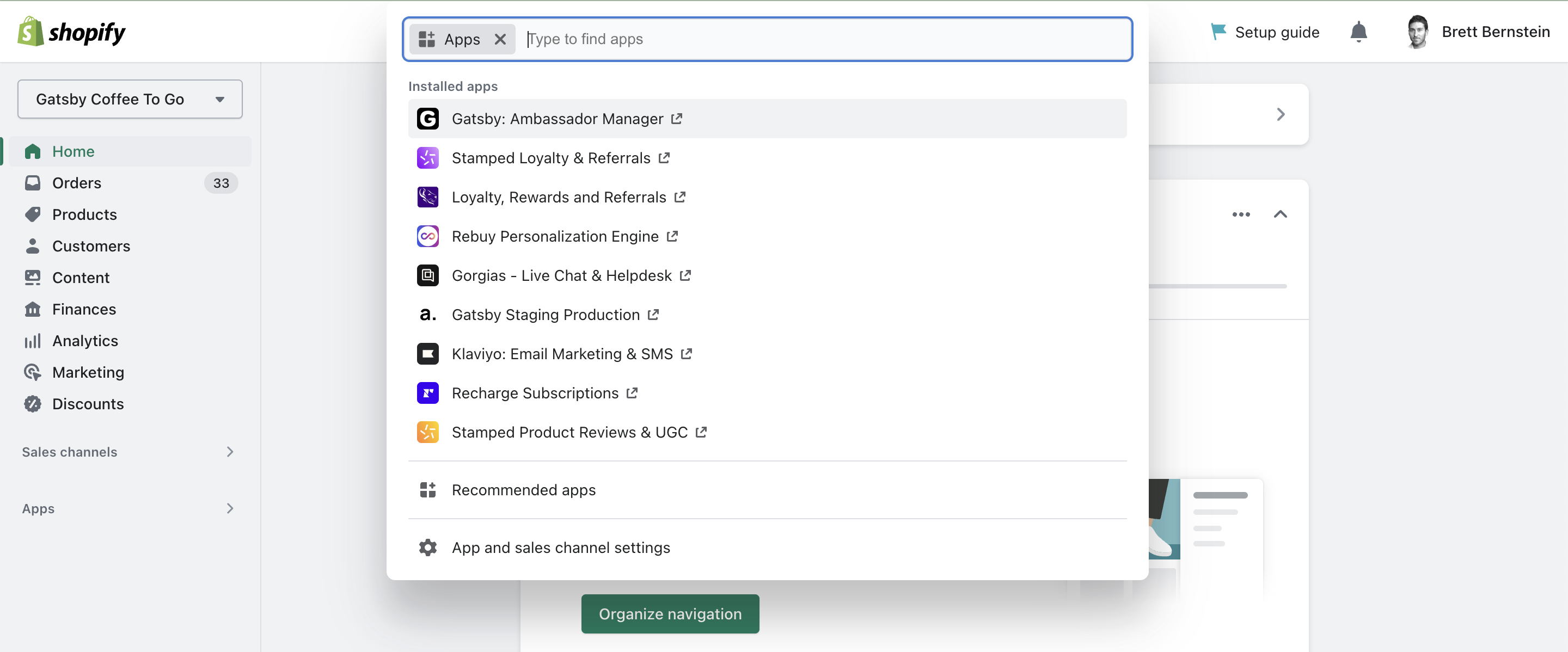Click the settings gear icon
Screen dimensions: 1568x652
pyautogui.click(x=427, y=548)
